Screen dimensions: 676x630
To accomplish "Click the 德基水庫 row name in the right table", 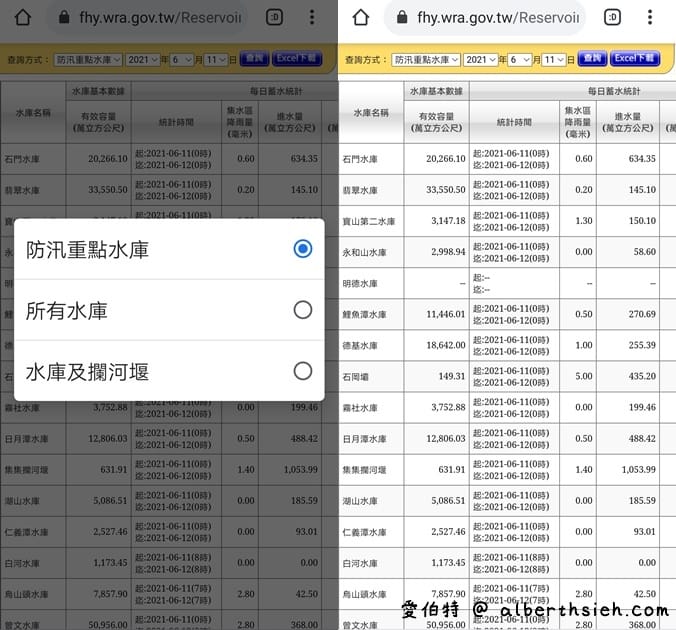I will 360,345.
